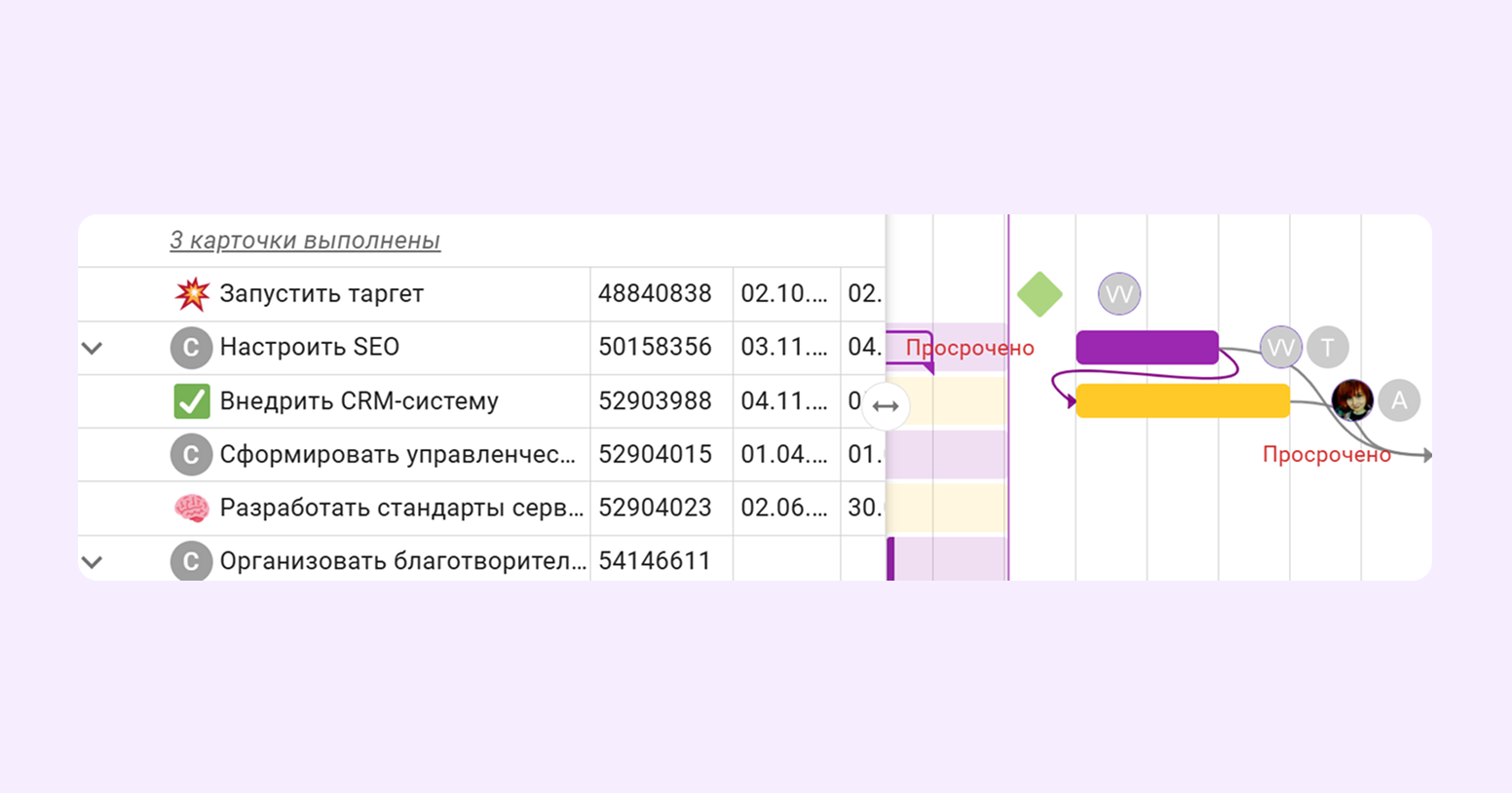Click the gray A avatar on the timeline

pos(1399,400)
